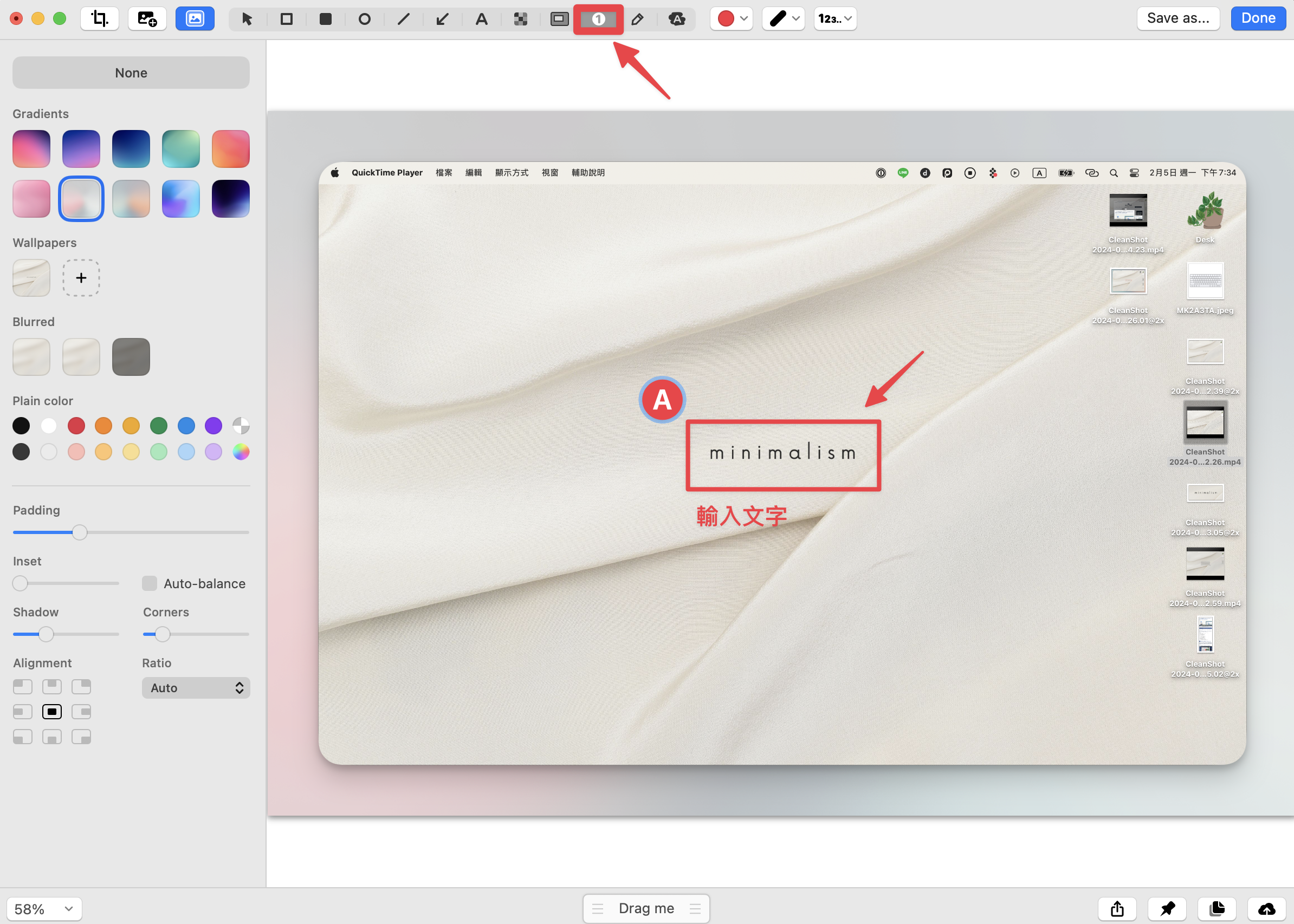Viewport: 1294px width, 924px height.
Task: Choose the Text tool
Action: click(x=481, y=19)
